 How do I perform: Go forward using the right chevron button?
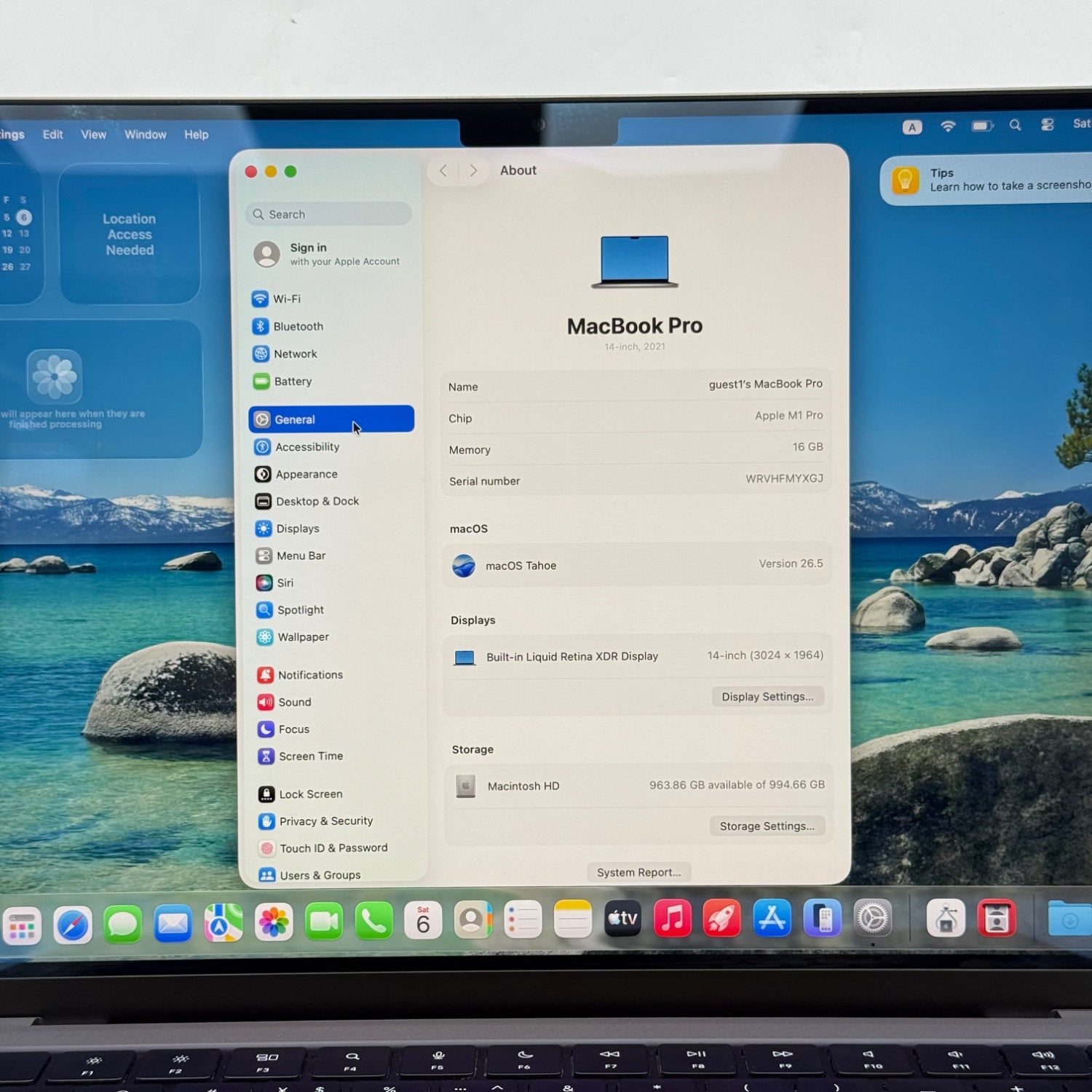473,170
